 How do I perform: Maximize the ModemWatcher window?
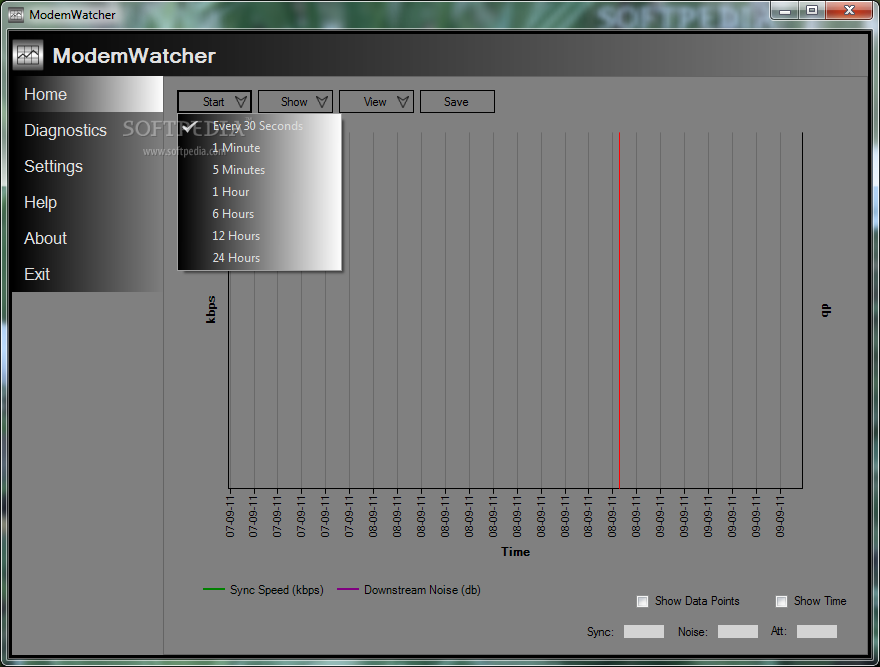812,11
